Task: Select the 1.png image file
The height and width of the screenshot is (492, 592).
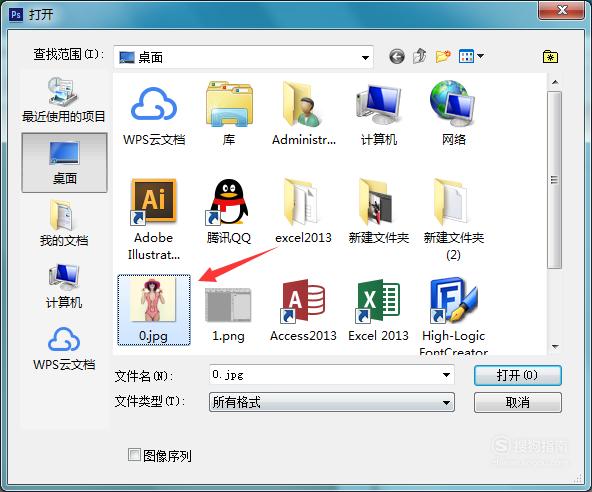Action: 228,314
